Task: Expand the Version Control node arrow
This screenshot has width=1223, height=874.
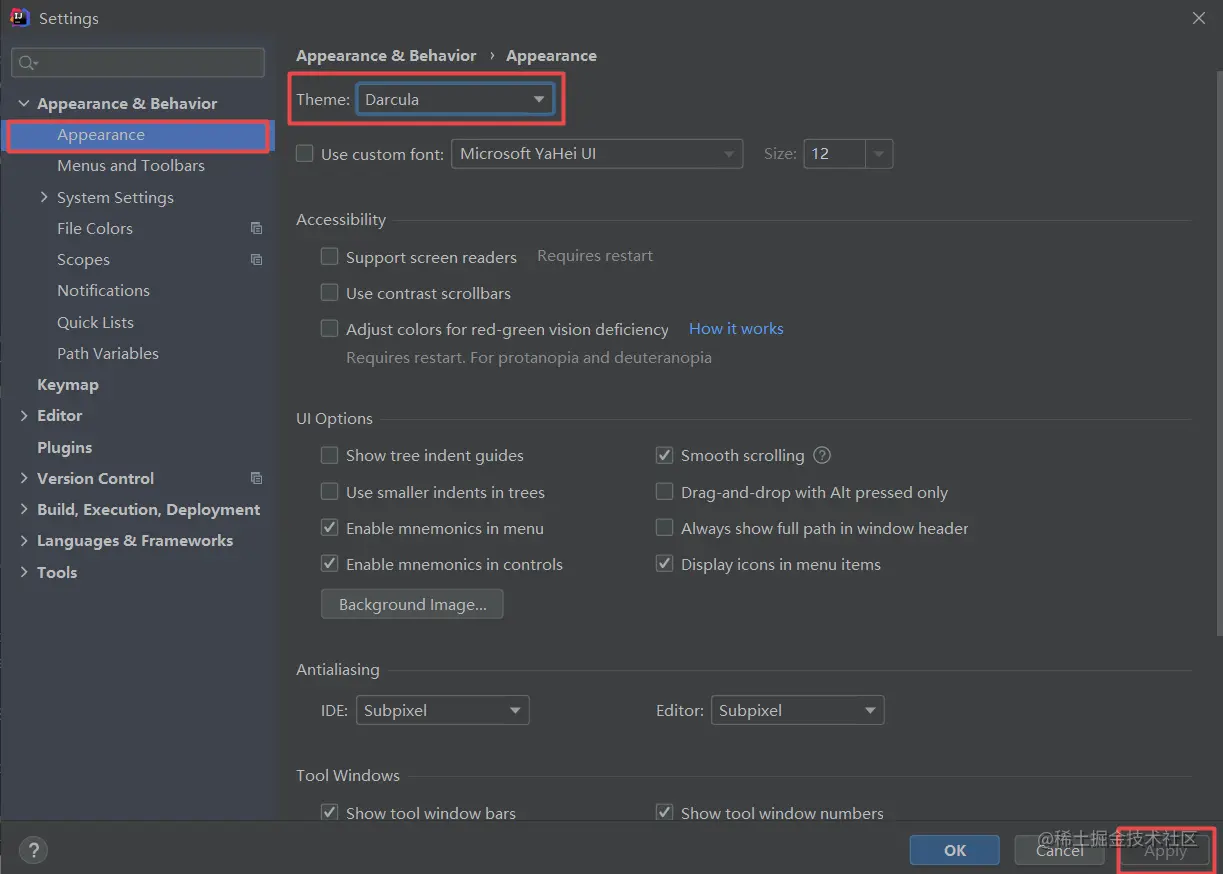Action: [x=24, y=478]
